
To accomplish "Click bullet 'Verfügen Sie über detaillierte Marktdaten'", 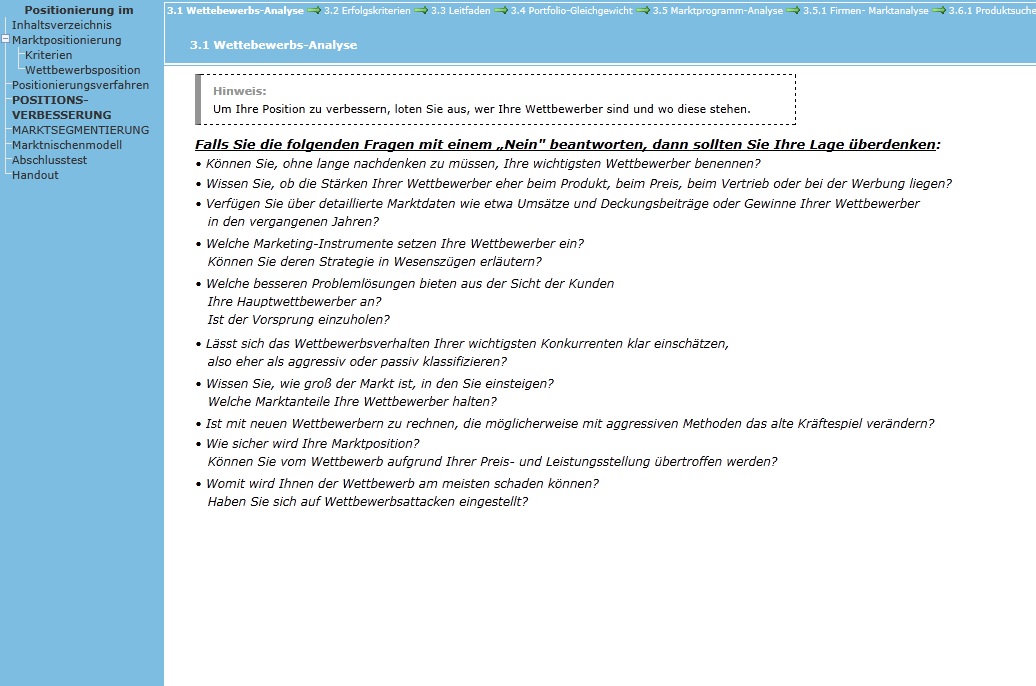I will point(562,204).
